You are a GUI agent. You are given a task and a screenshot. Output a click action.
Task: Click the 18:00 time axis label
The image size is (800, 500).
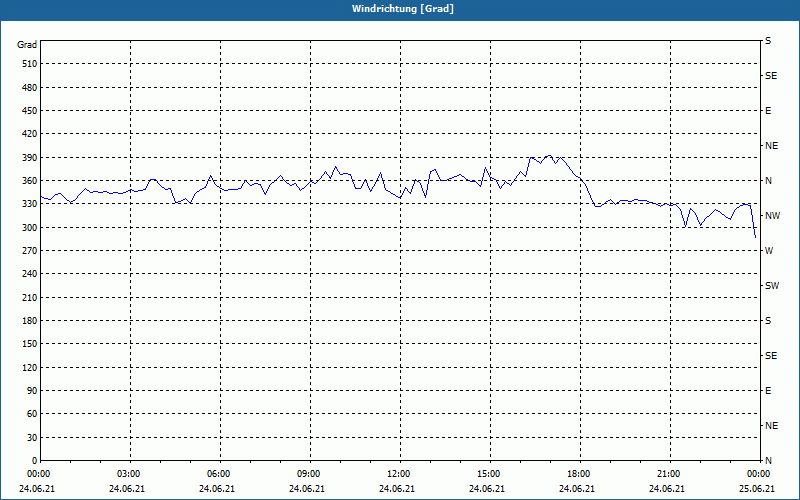(579, 474)
